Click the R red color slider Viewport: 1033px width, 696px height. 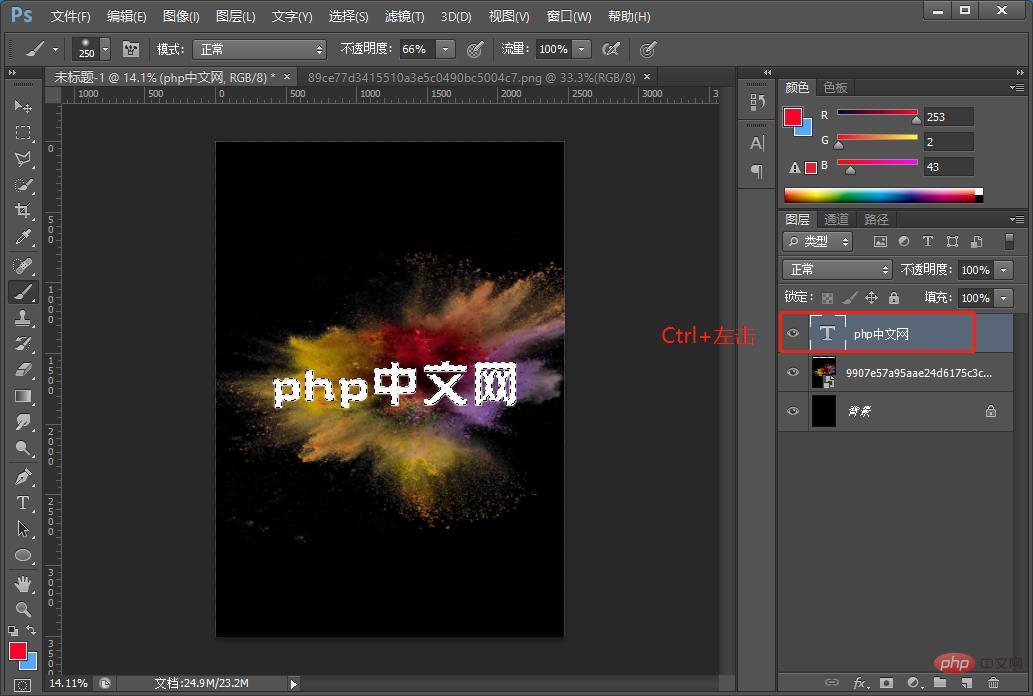877,113
